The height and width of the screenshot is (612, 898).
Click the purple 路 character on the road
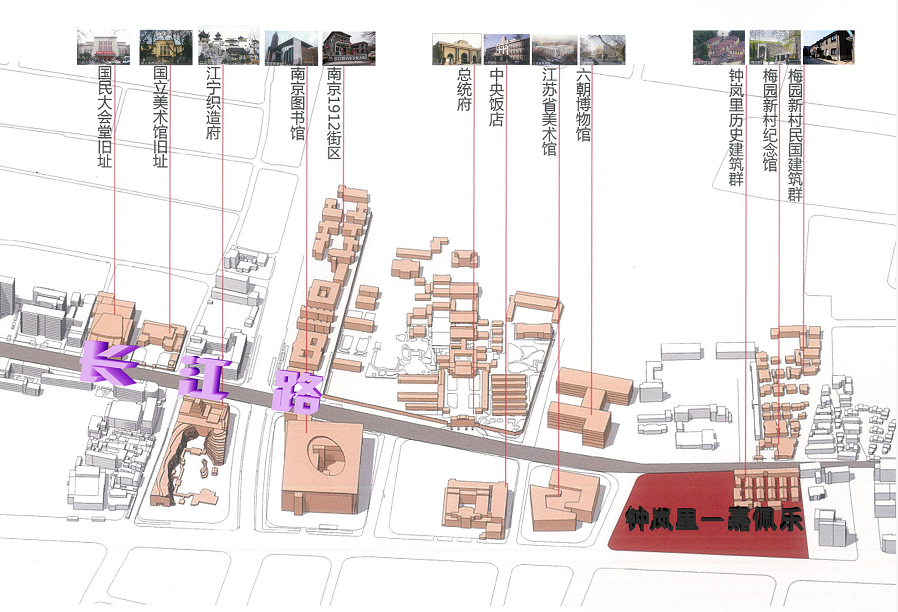pyautogui.click(x=297, y=392)
